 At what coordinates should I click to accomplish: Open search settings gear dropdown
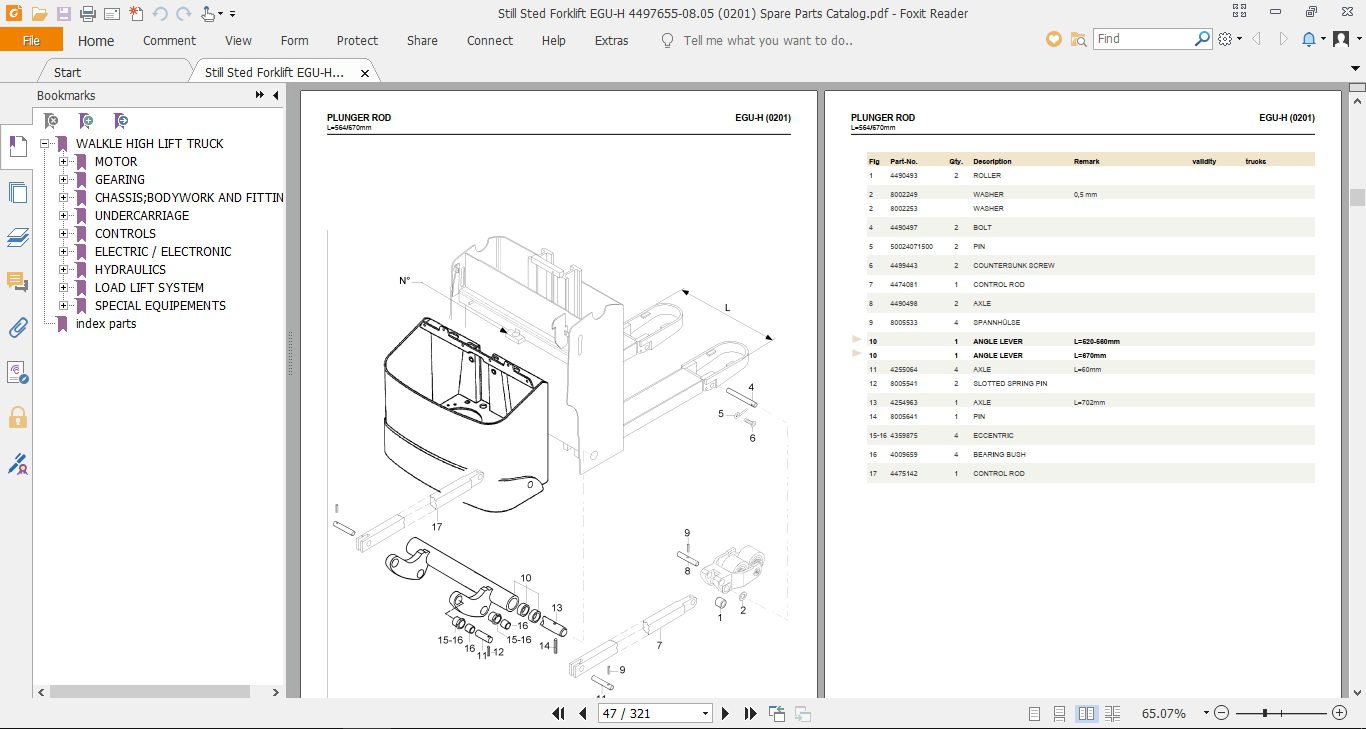point(1230,39)
